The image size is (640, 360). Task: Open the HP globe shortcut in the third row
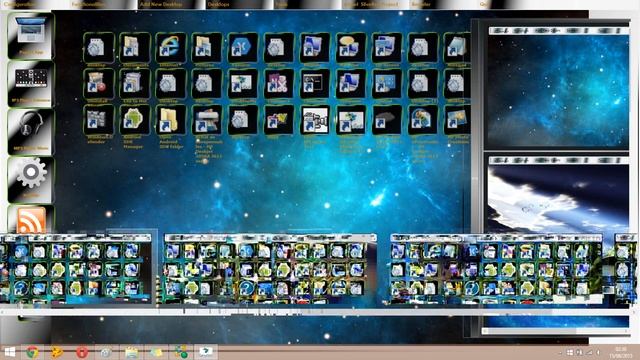(422, 120)
